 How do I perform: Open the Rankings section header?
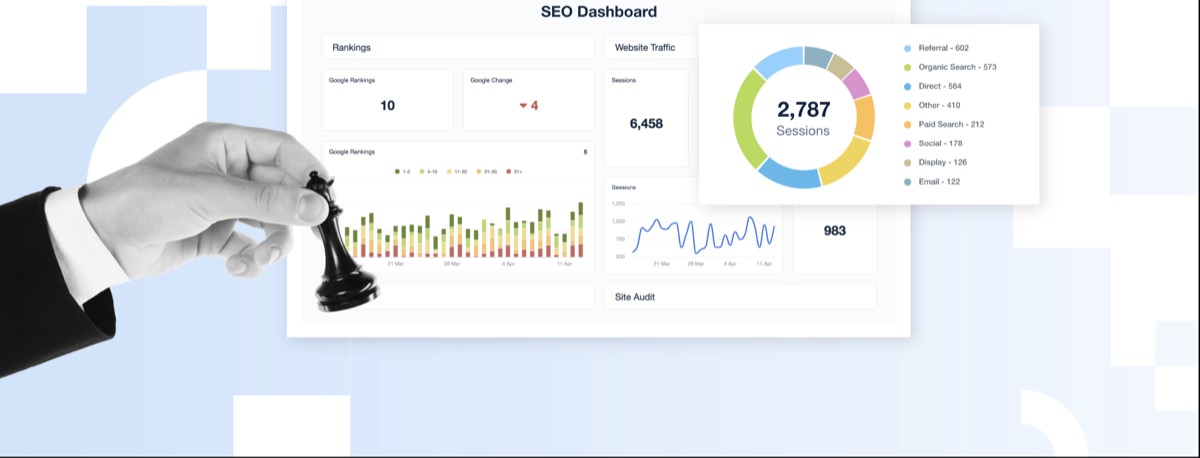pyautogui.click(x=458, y=47)
